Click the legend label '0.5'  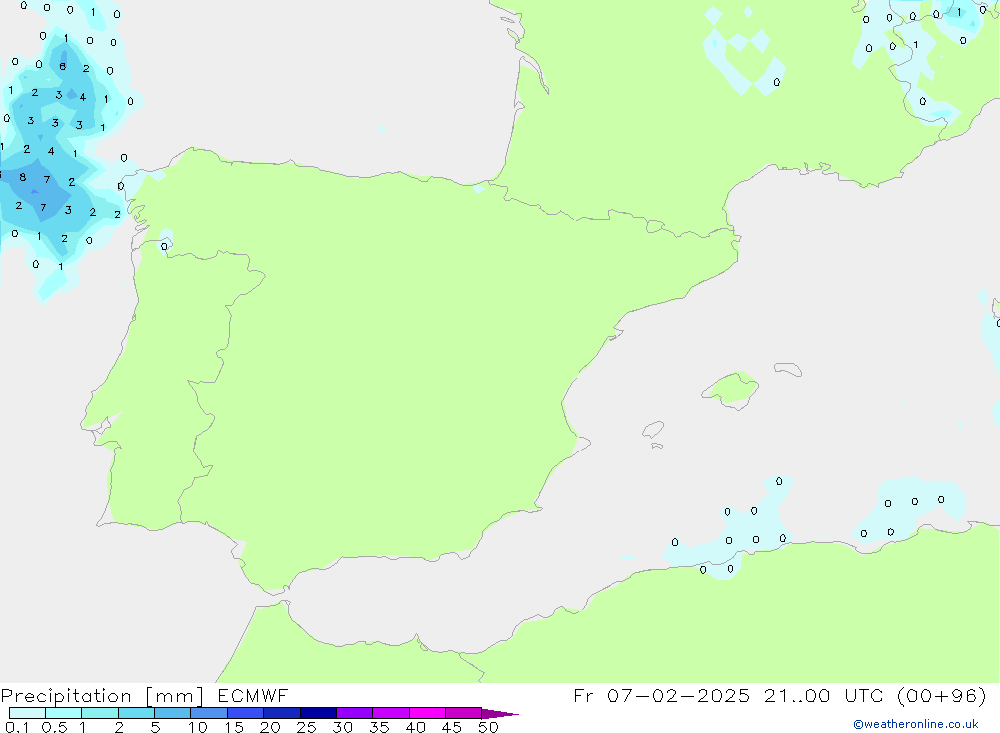[54, 727]
